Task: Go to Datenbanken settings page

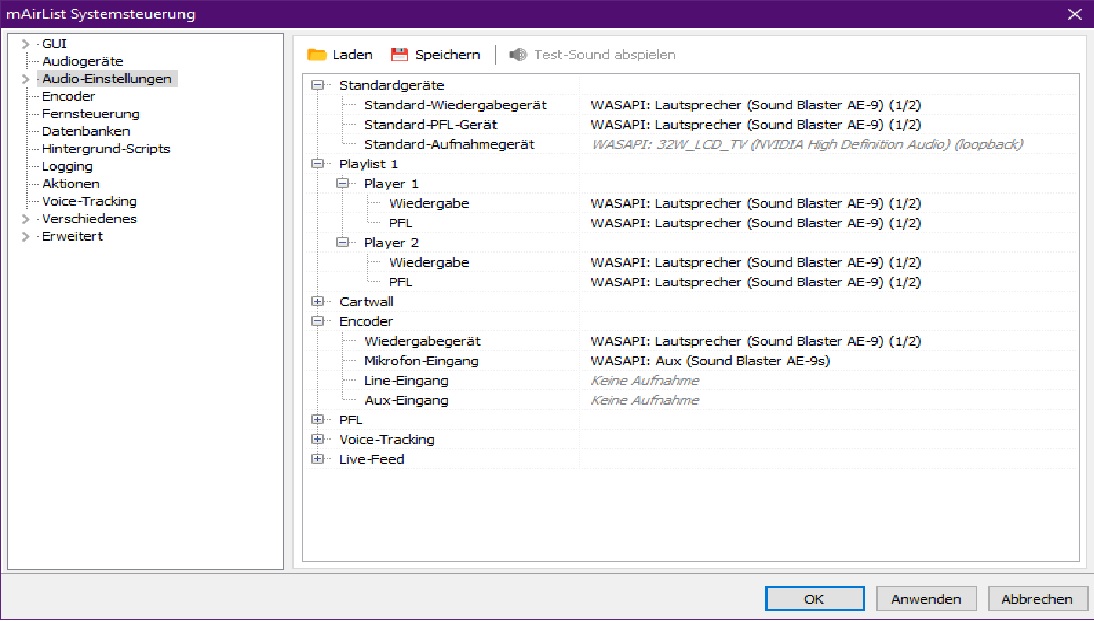Action: pos(85,132)
